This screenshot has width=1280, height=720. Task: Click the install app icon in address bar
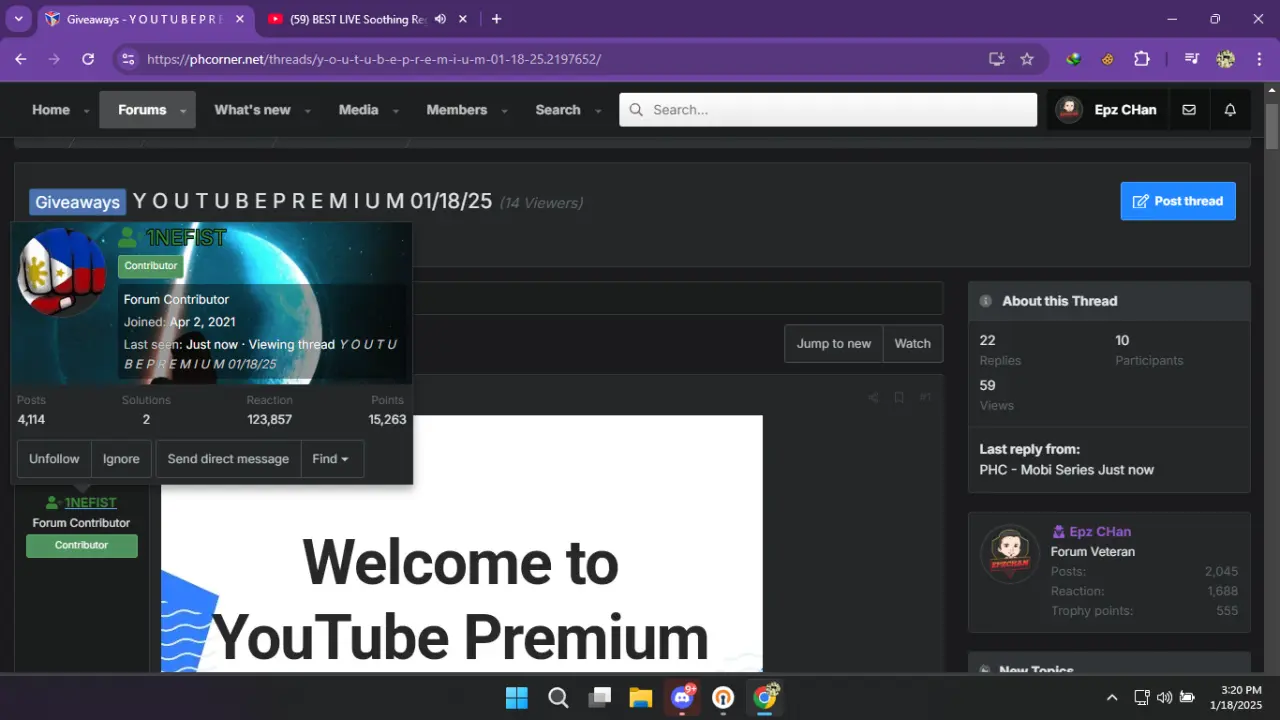[996, 59]
